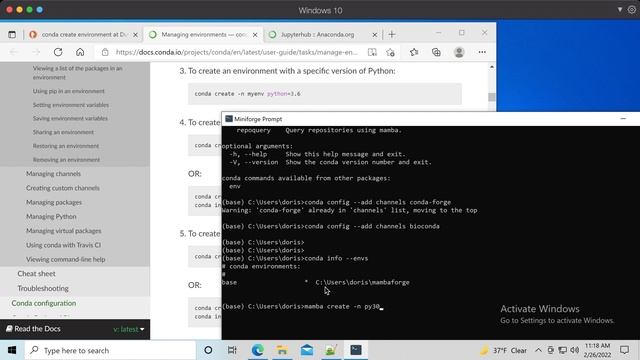Open 'Restoring an environment' link
This screenshot has height=360, width=640.
click(x=66, y=146)
